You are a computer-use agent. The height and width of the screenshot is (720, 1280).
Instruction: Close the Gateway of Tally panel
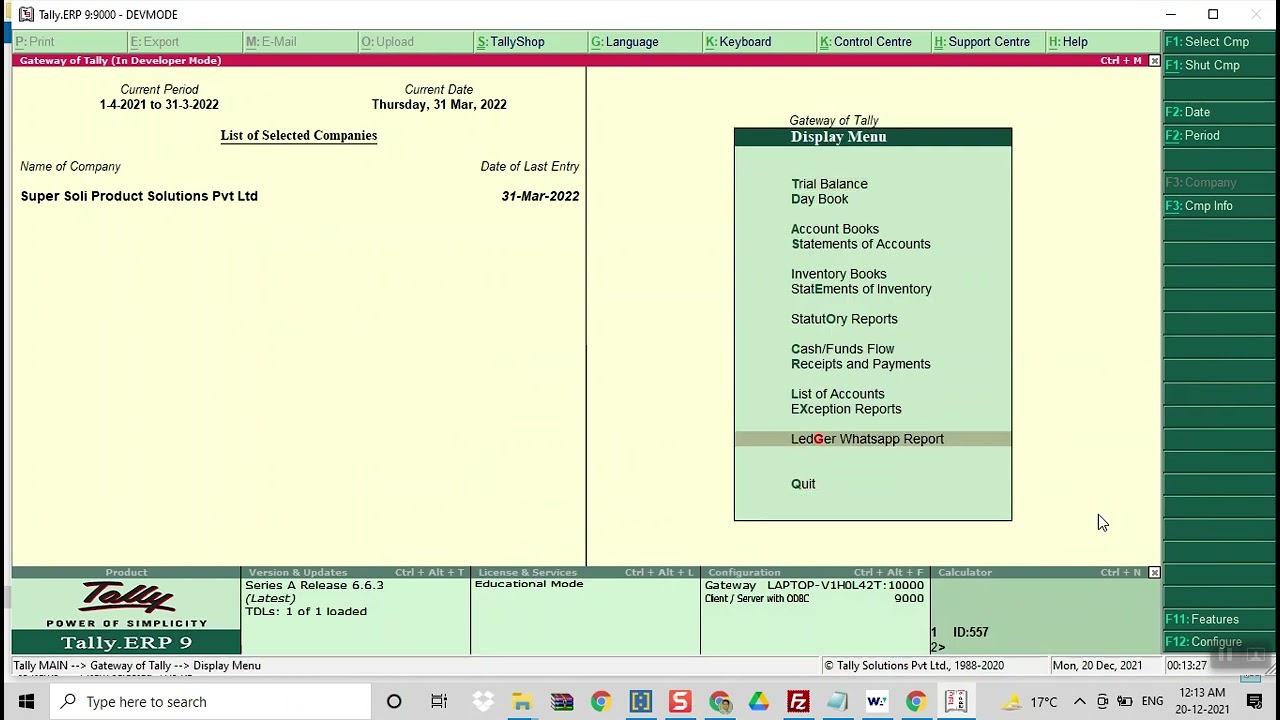tap(1154, 61)
